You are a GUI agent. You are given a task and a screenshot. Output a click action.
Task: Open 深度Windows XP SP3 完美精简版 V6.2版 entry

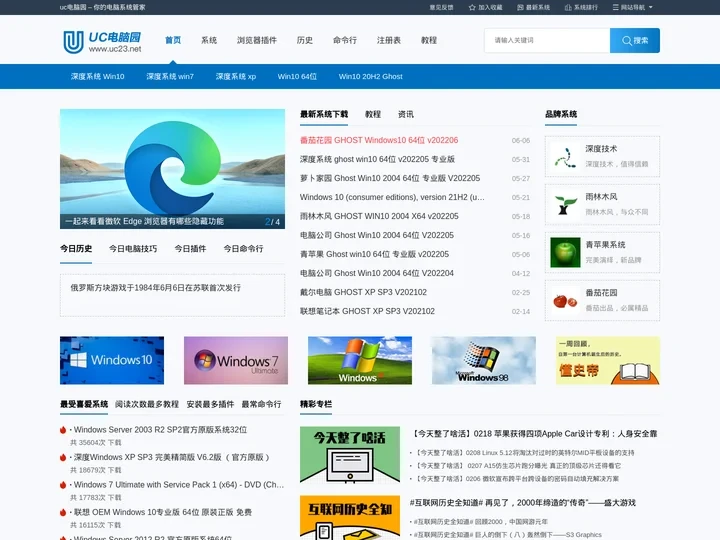(x=171, y=457)
